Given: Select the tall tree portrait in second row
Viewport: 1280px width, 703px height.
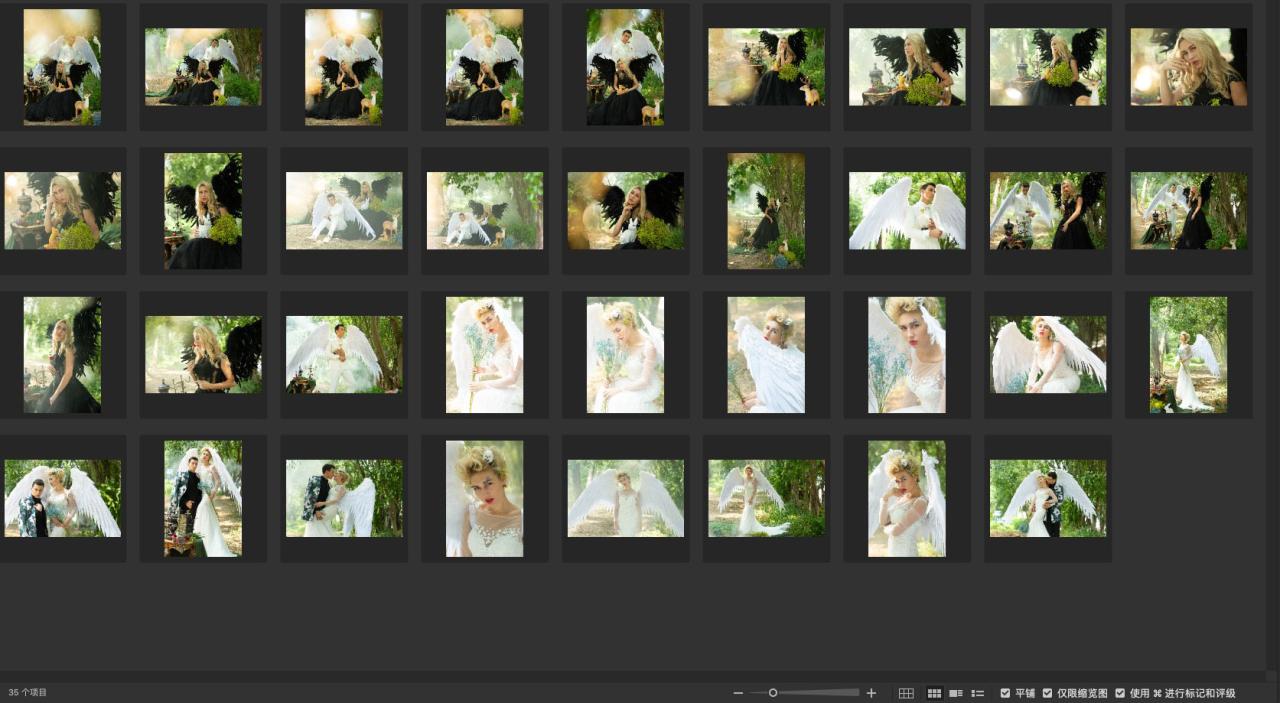Looking at the screenshot, I should click(x=766, y=211).
